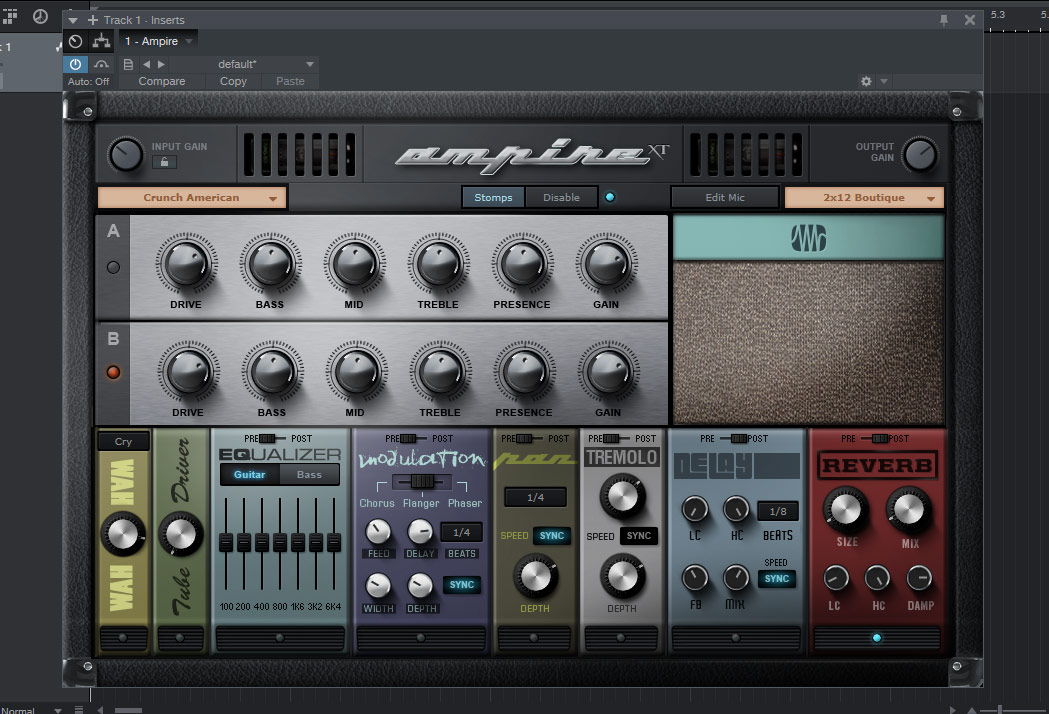
Task: Click the Edit Mic button
Action: pos(725,197)
